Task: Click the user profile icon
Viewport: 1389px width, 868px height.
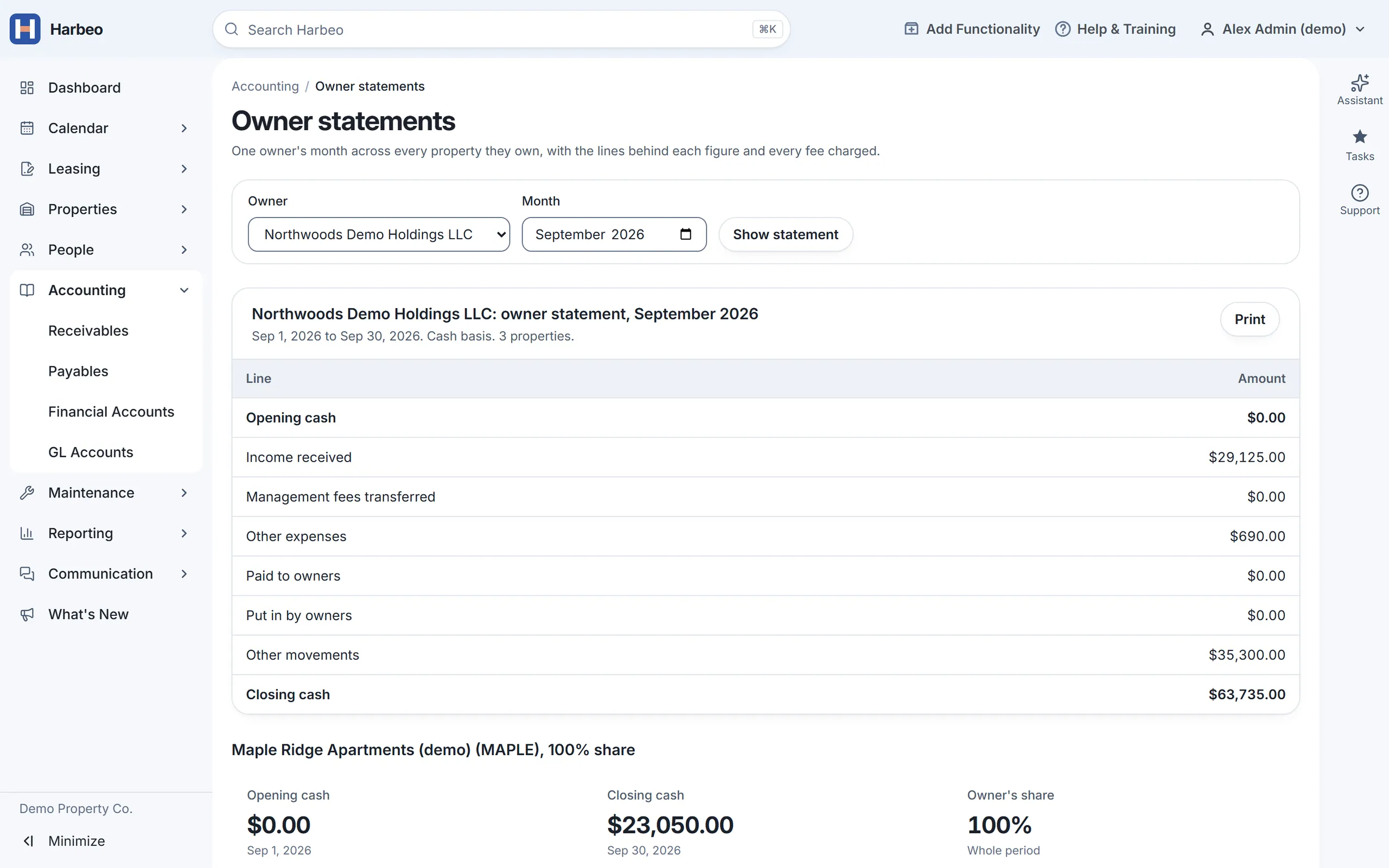Action: tap(1207, 29)
